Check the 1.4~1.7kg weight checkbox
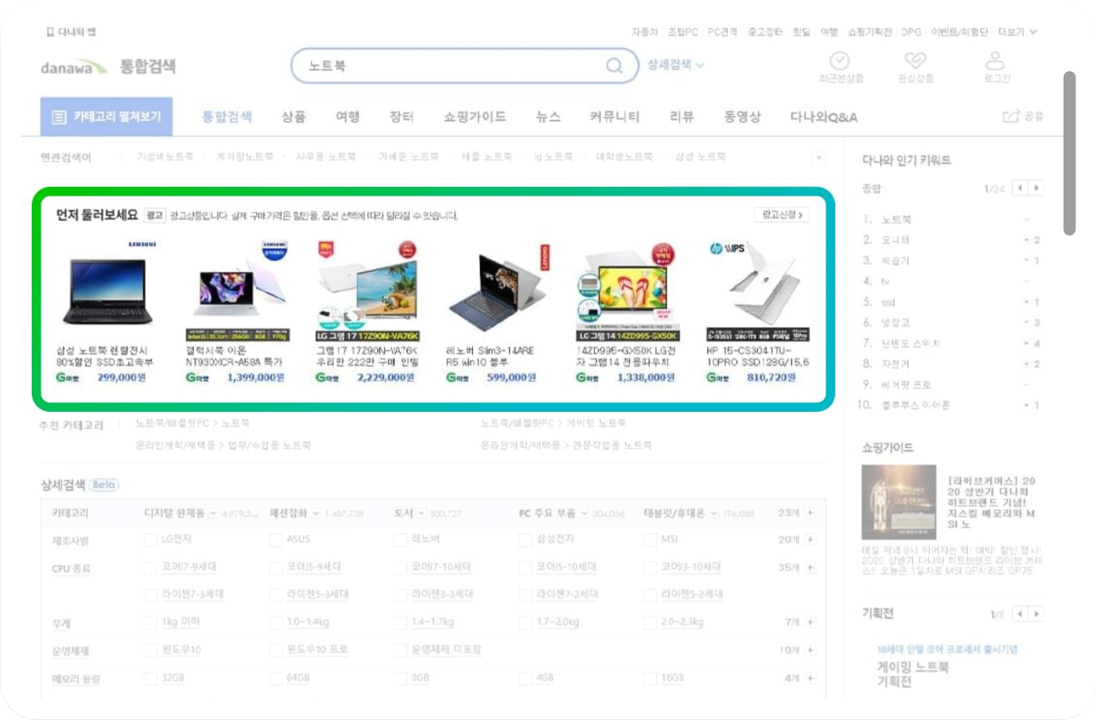This screenshot has width=1096, height=720. (401, 622)
